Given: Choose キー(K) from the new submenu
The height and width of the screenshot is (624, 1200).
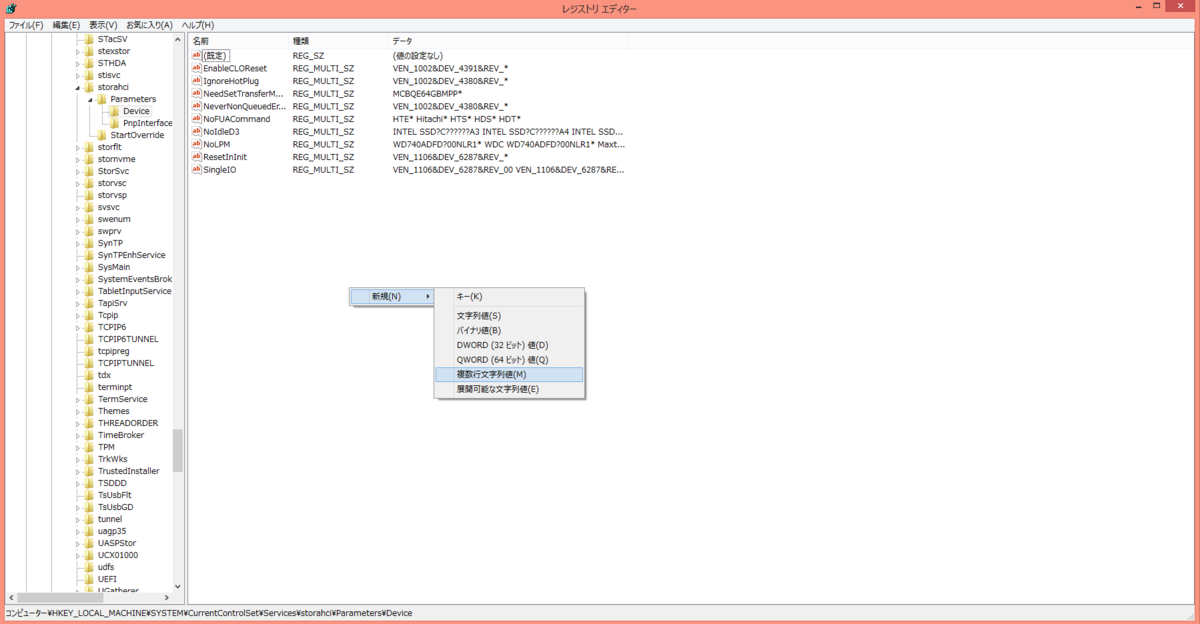Looking at the screenshot, I should (x=509, y=297).
